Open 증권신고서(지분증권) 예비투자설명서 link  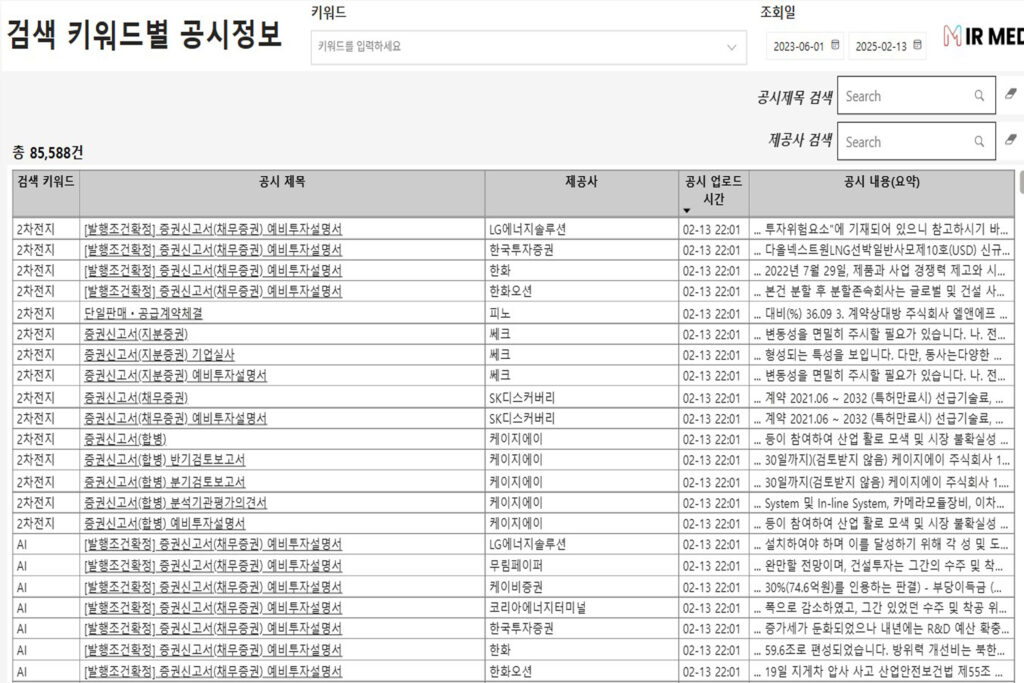(x=176, y=376)
